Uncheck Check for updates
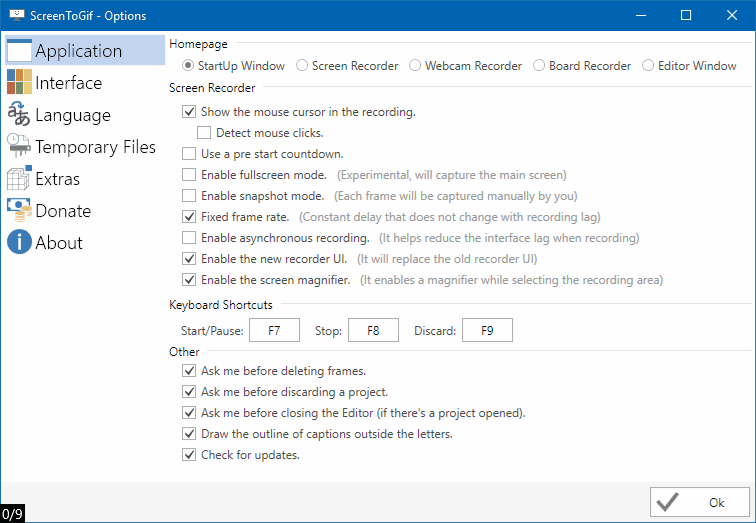Screen dimensions: 756x523 (x=189, y=455)
